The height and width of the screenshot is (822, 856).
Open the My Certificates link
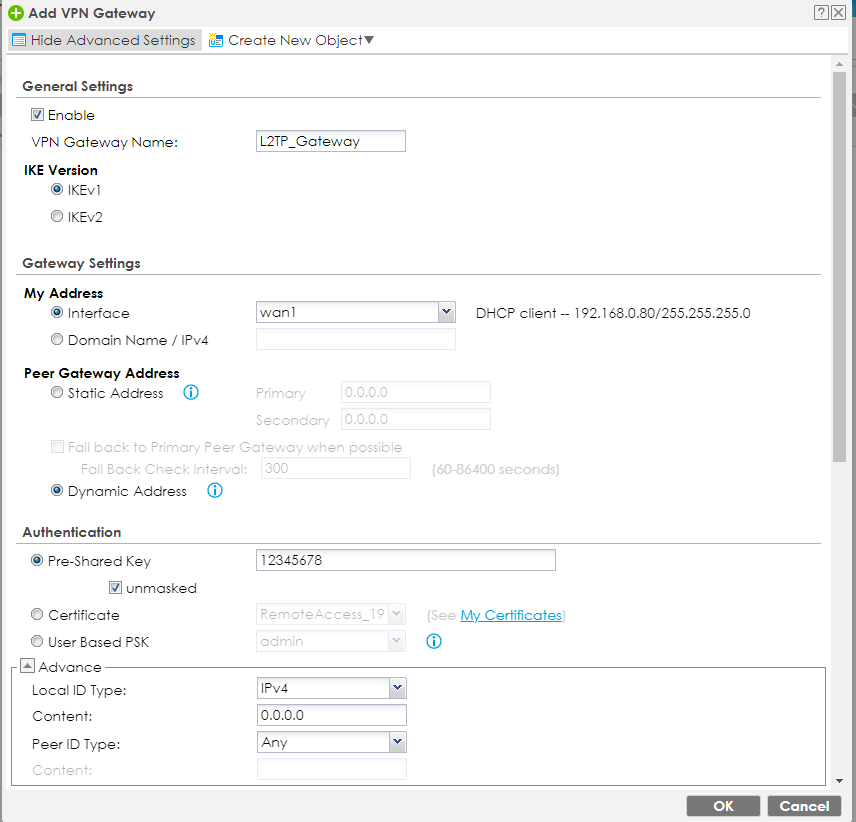(510, 615)
